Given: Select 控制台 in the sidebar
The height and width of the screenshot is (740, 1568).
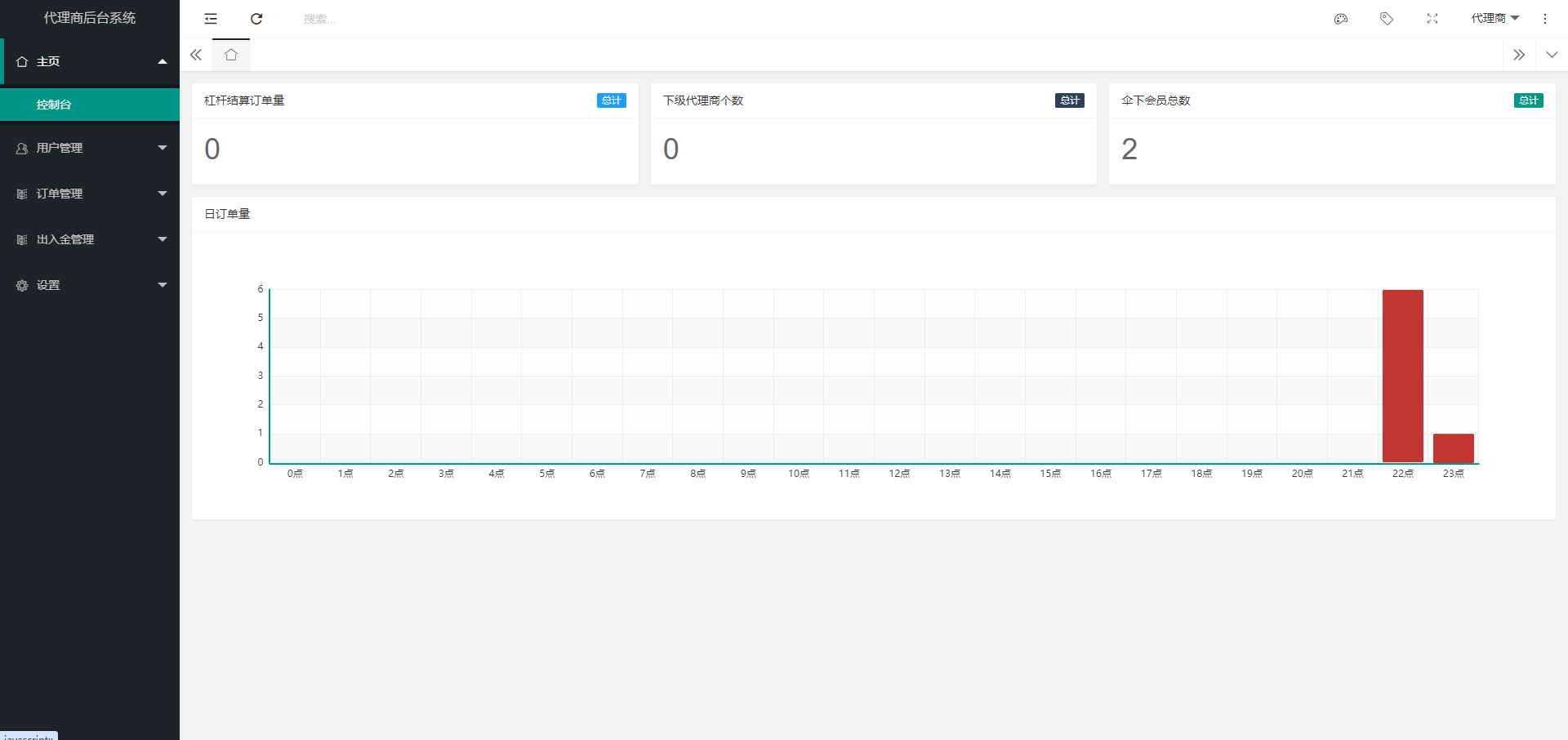Looking at the screenshot, I should click(x=90, y=105).
